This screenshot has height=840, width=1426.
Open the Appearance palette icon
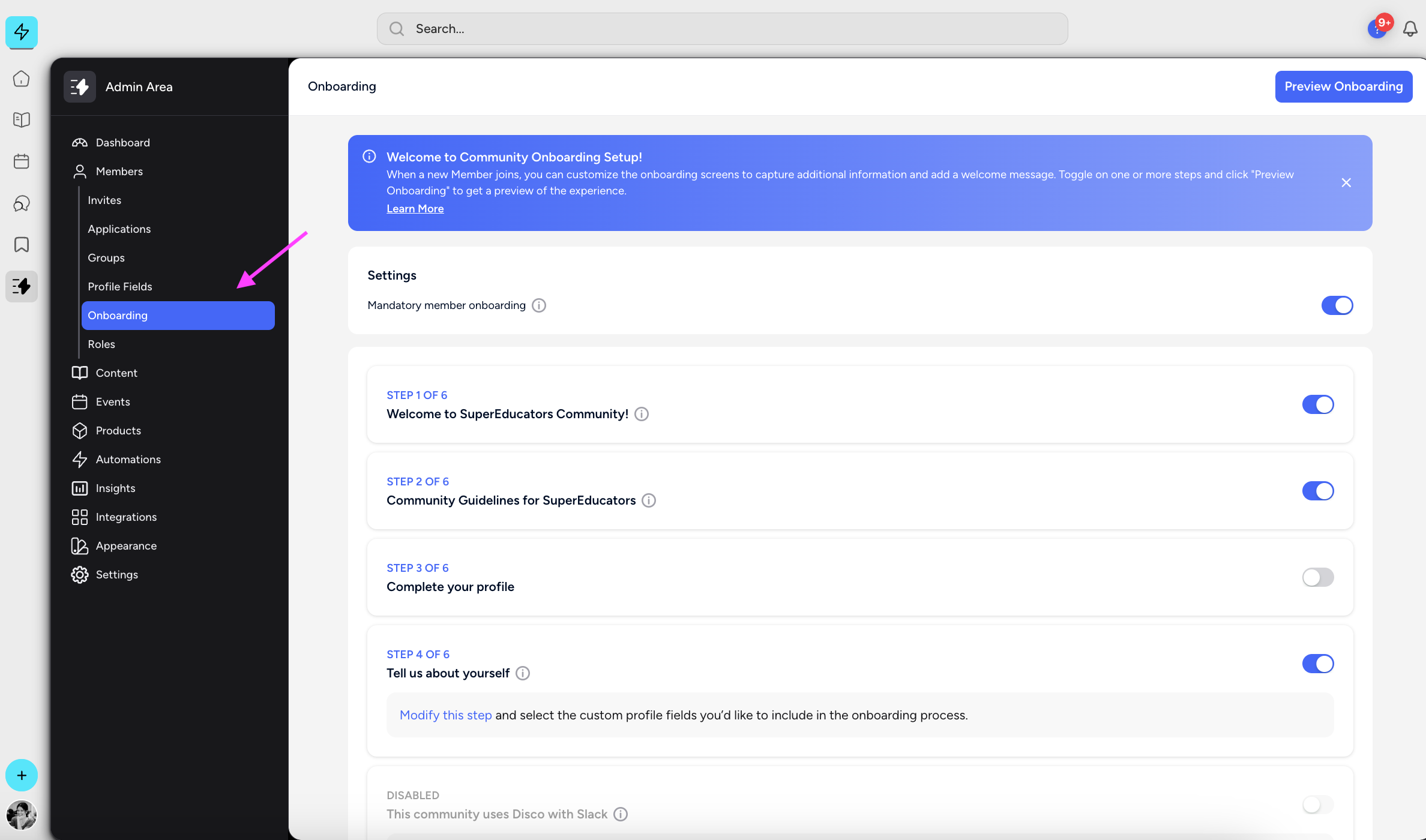point(80,545)
